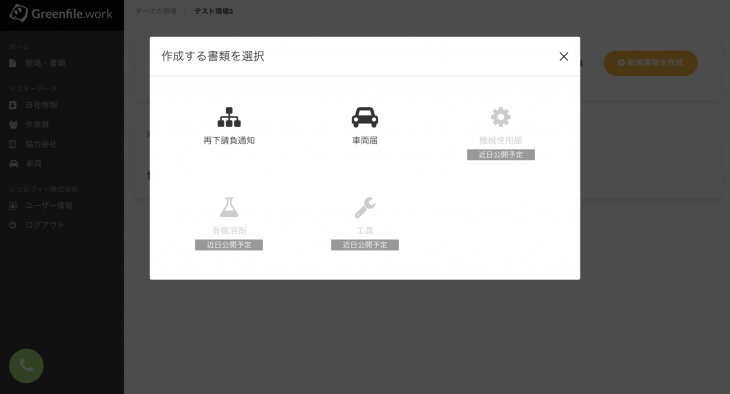Select the 再下請負通知 hierarchy icon

point(229,117)
